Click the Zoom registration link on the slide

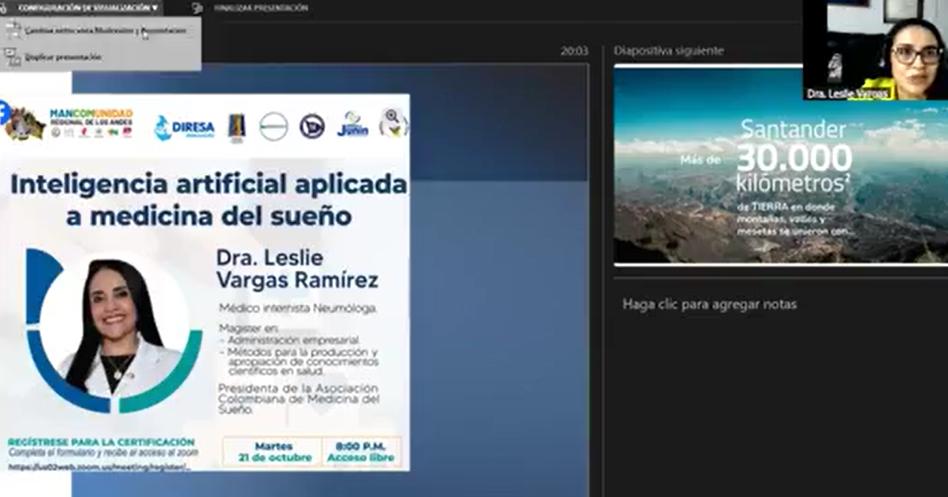(98, 466)
